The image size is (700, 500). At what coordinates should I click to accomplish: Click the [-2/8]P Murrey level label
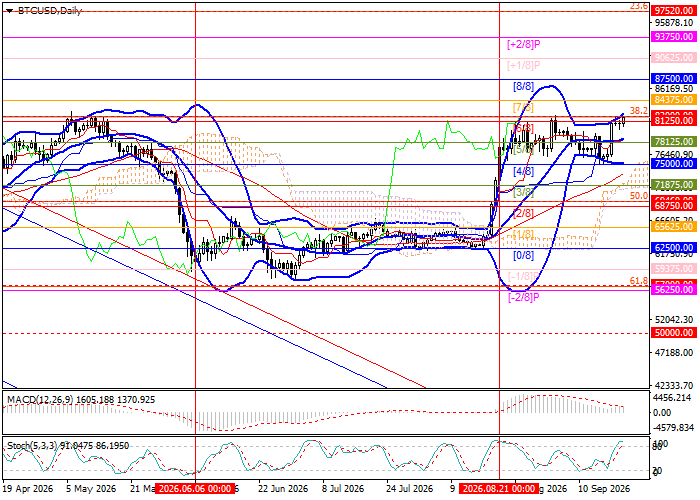pyautogui.click(x=524, y=297)
